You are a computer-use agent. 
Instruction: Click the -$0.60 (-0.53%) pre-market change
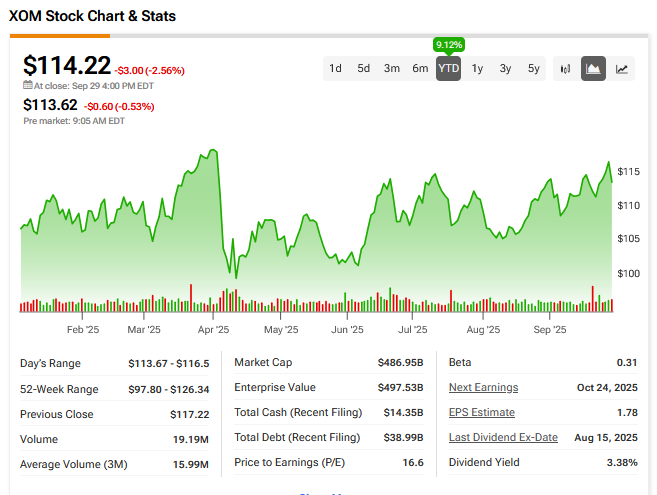(x=119, y=106)
